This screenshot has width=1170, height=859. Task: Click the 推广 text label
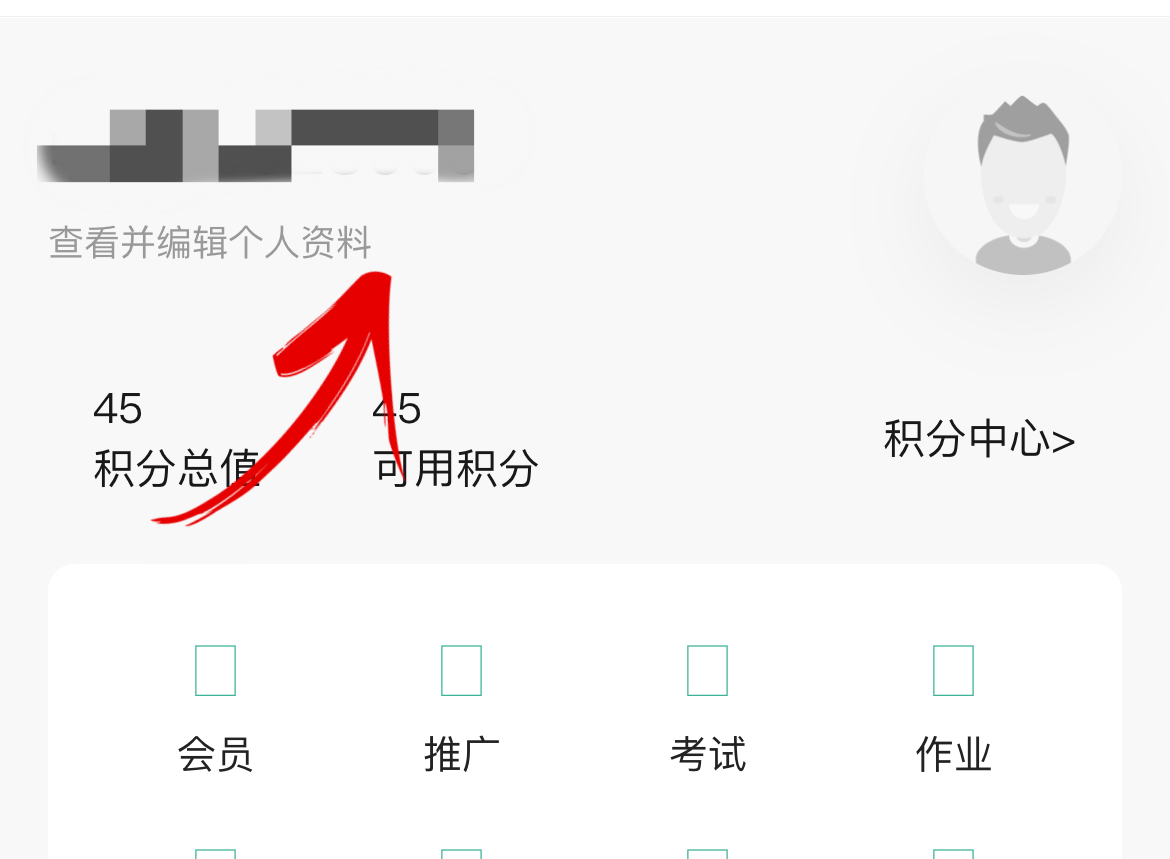click(461, 754)
